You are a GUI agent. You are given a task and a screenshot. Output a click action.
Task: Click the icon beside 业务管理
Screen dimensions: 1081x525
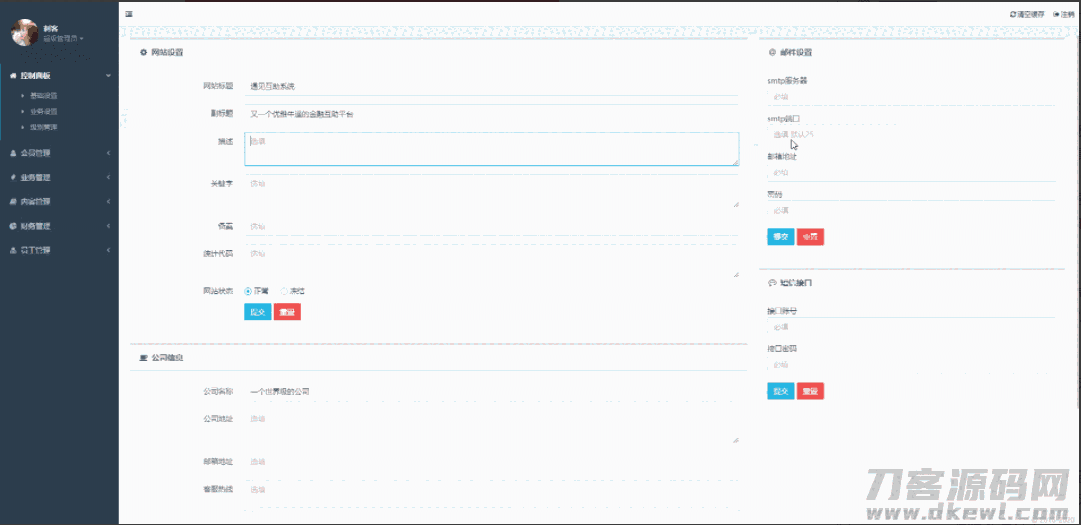[x=13, y=177]
